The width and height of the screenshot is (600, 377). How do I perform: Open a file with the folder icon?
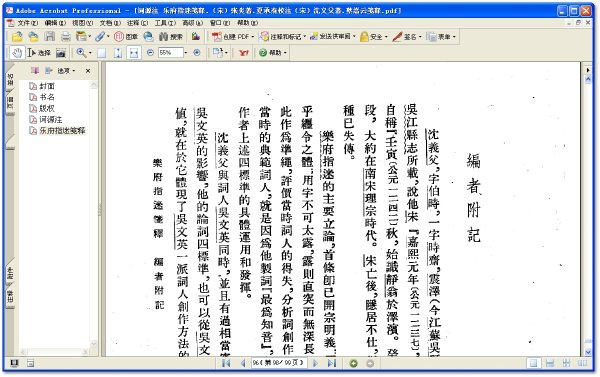click(x=17, y=37)
